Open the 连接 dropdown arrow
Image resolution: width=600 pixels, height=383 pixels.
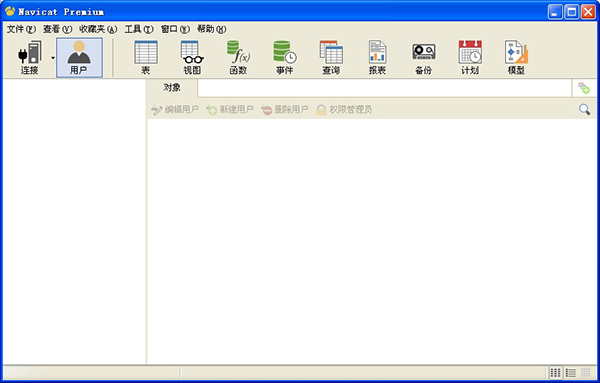[53, 58]
